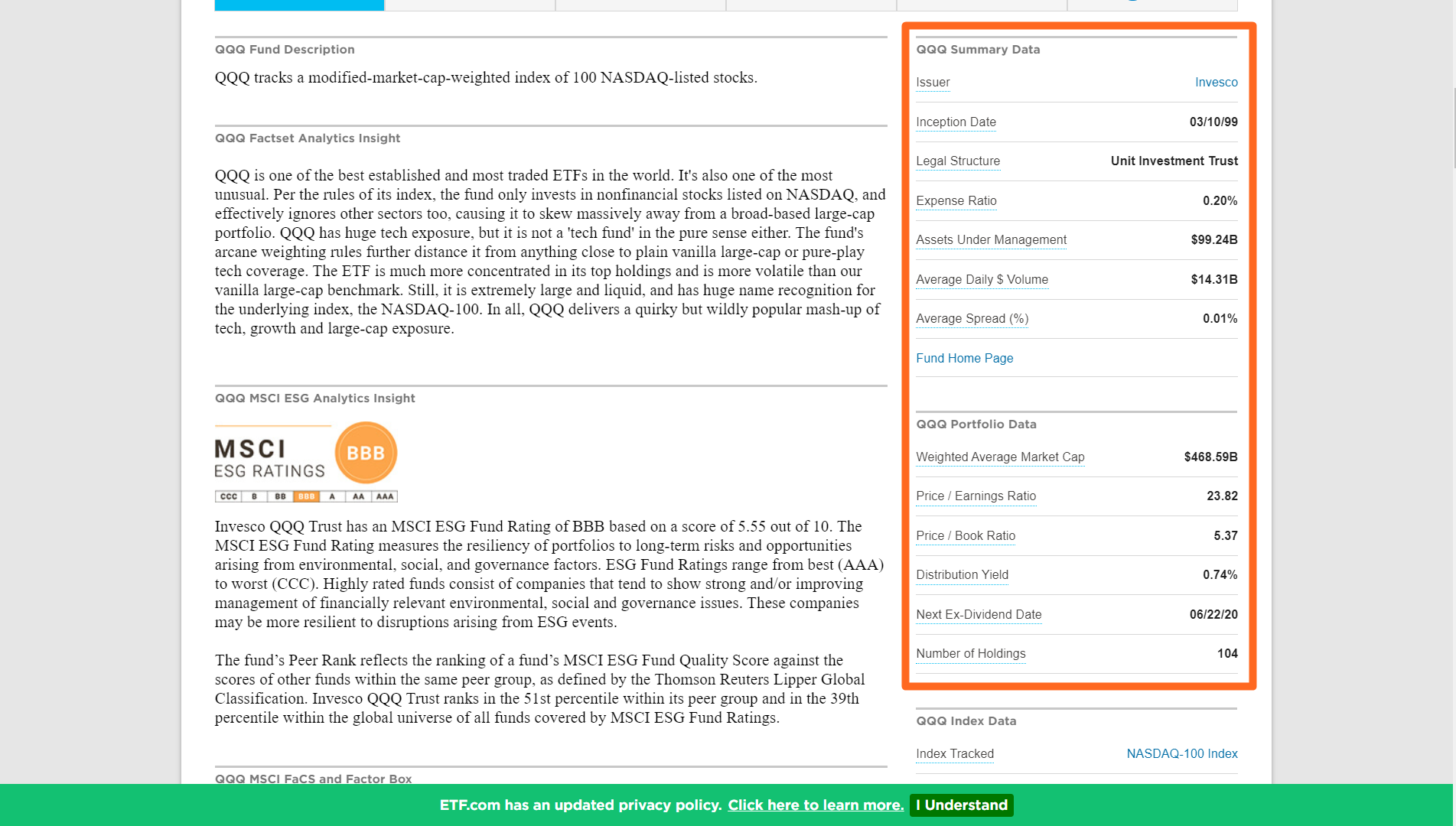Open the Fund Home Page link

tap(964, 358)
